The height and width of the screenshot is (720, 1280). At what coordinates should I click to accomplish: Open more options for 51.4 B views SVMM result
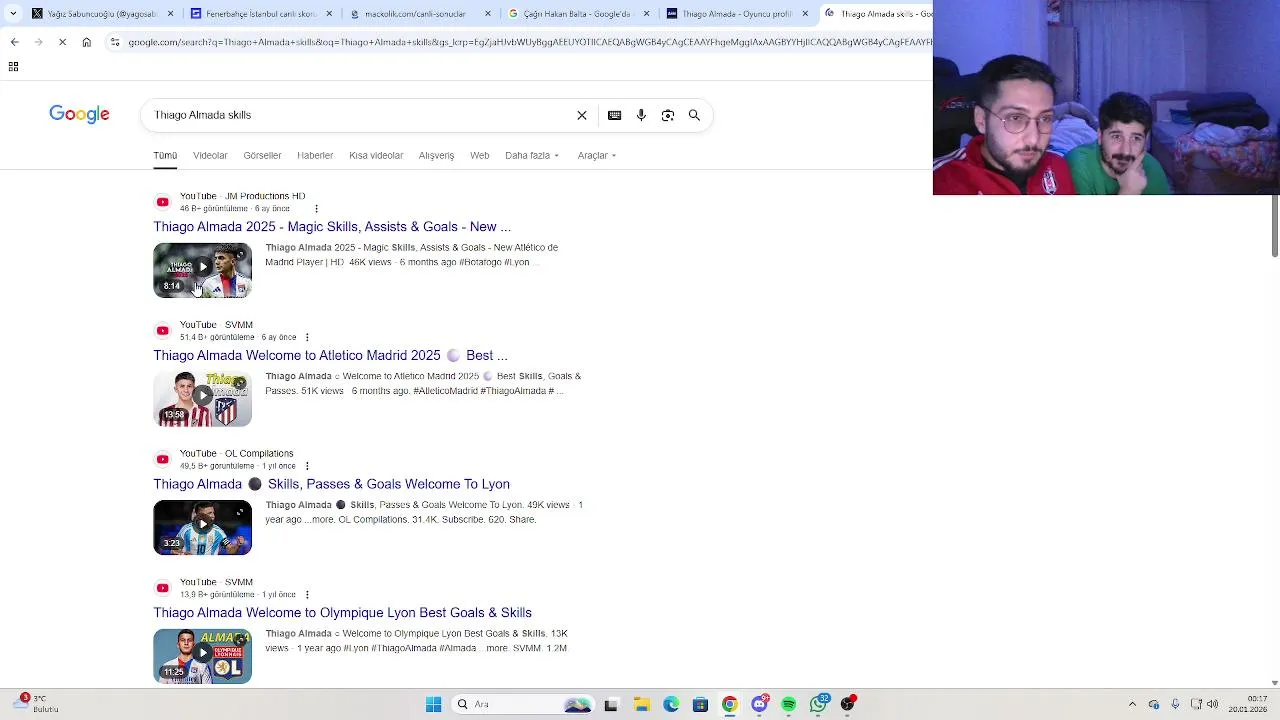(307, 337)
